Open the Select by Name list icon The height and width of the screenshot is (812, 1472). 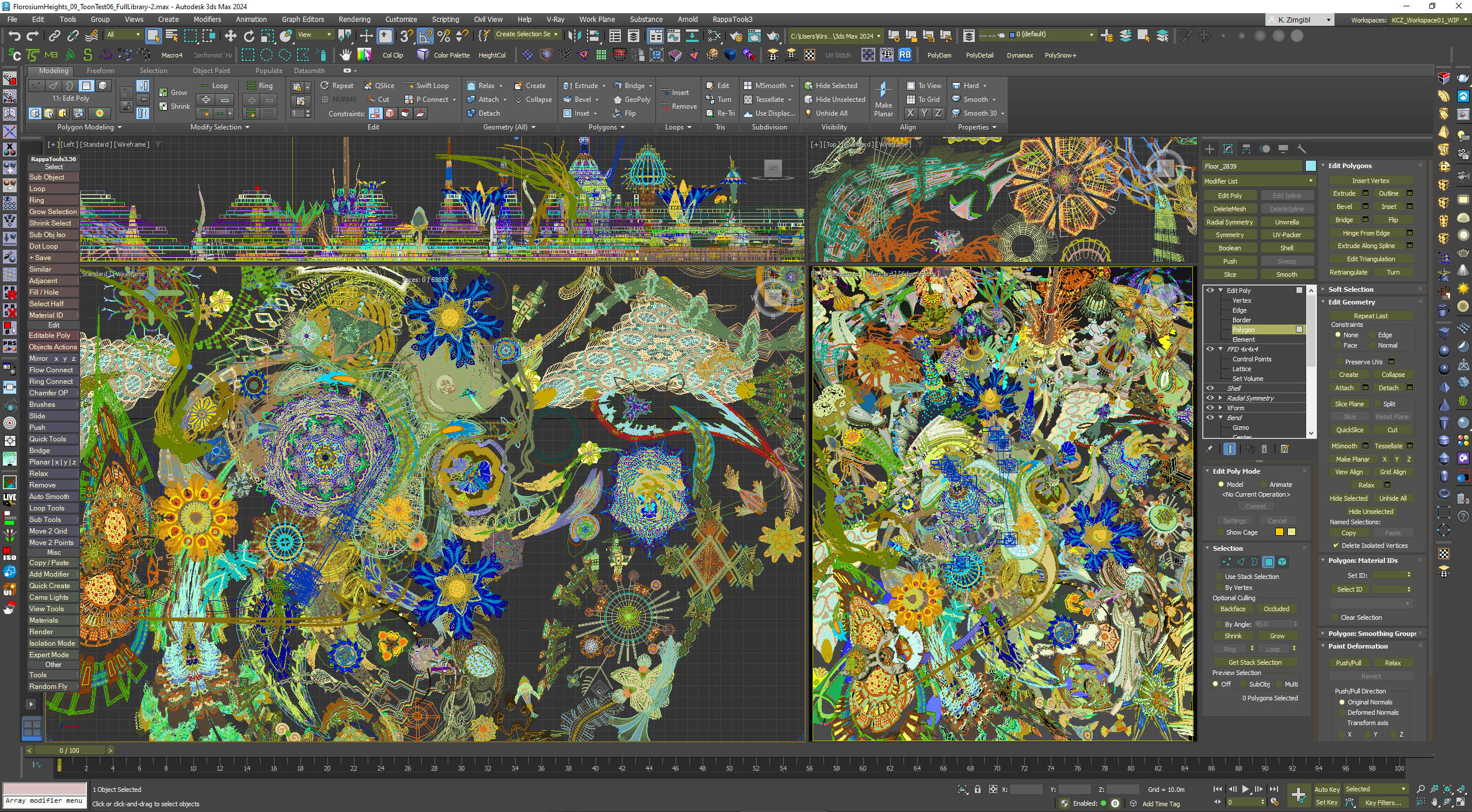pyautogui.click(x=171, y=36)
